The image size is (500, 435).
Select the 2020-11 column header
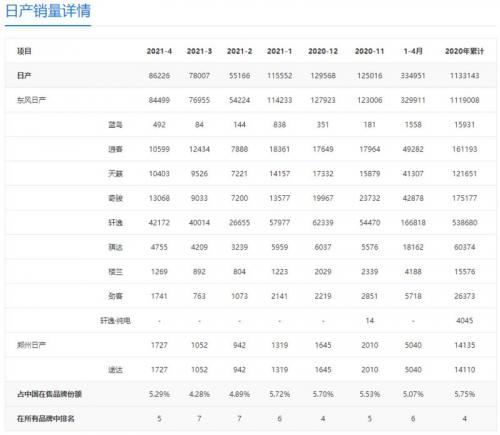coord(370,51)
